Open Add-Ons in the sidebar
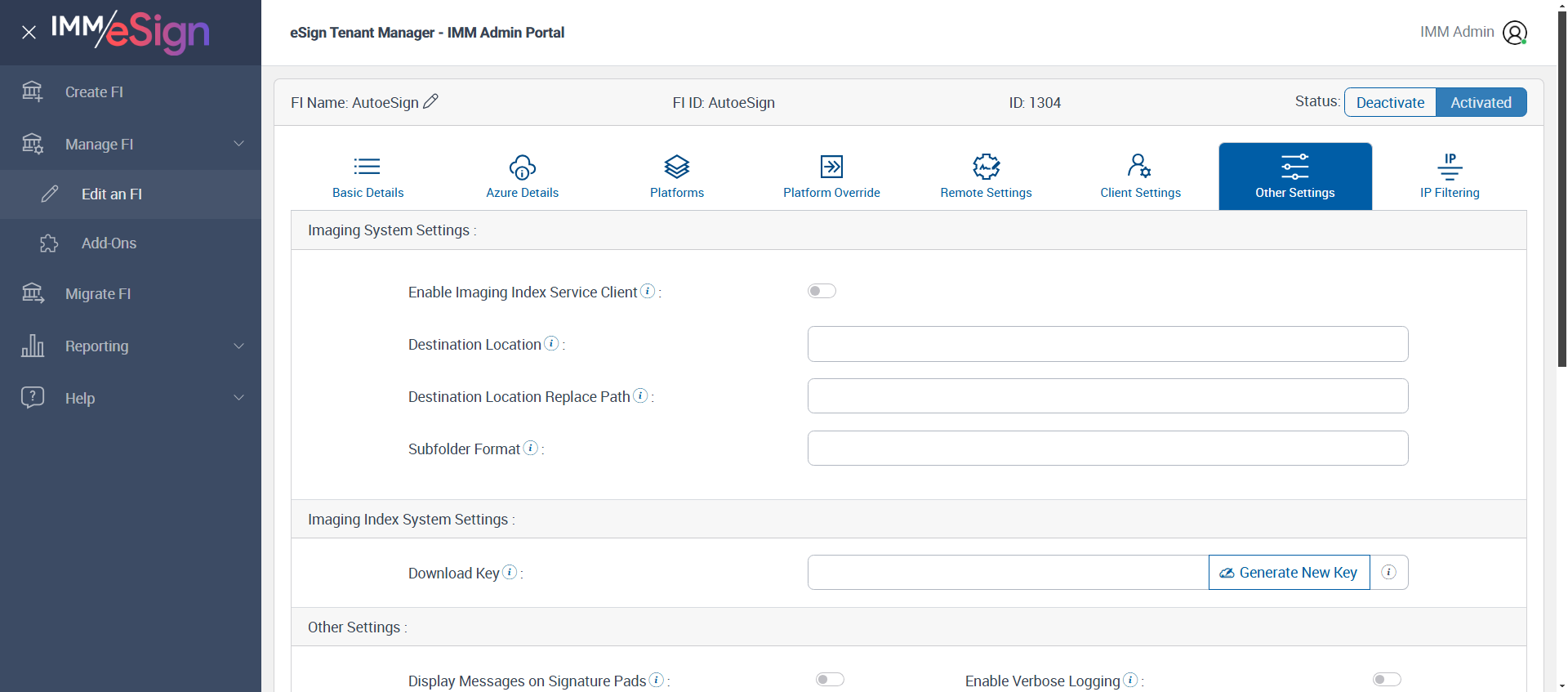Image resolution: width=1568 pixels, height=692 pixels. (109, 243)
